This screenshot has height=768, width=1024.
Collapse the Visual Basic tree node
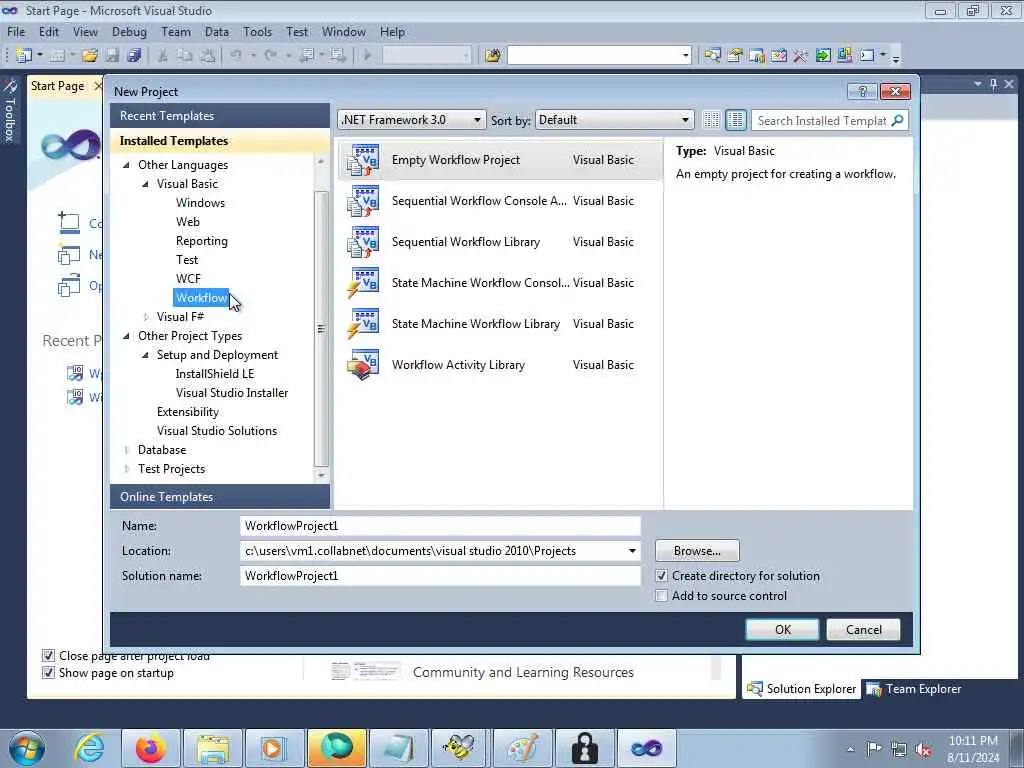click(145, 184)
